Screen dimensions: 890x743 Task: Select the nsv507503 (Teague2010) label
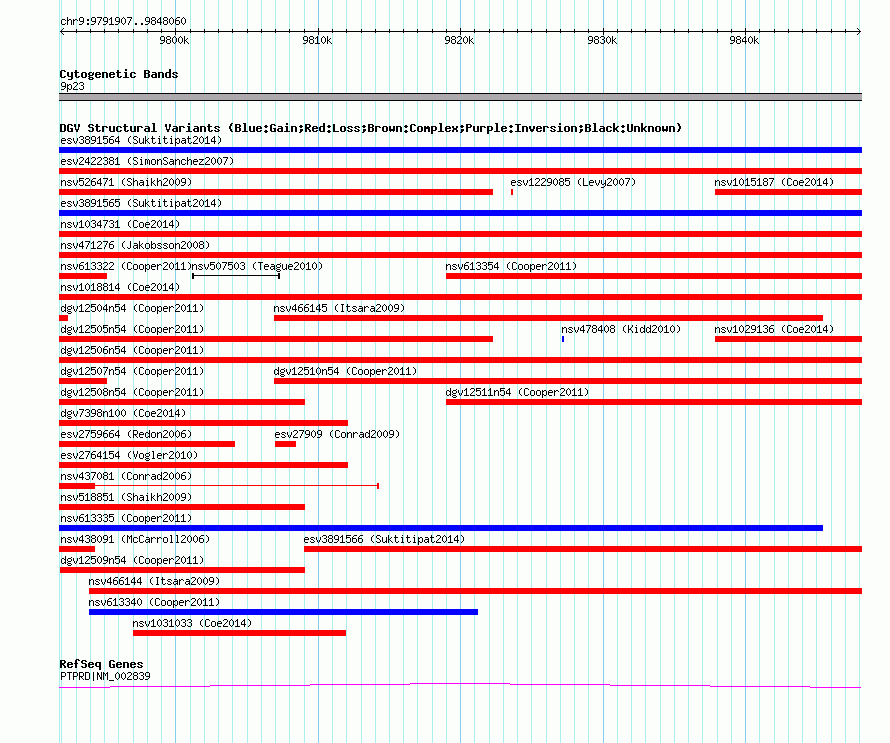pyautogui.click(x=257, y=266)
